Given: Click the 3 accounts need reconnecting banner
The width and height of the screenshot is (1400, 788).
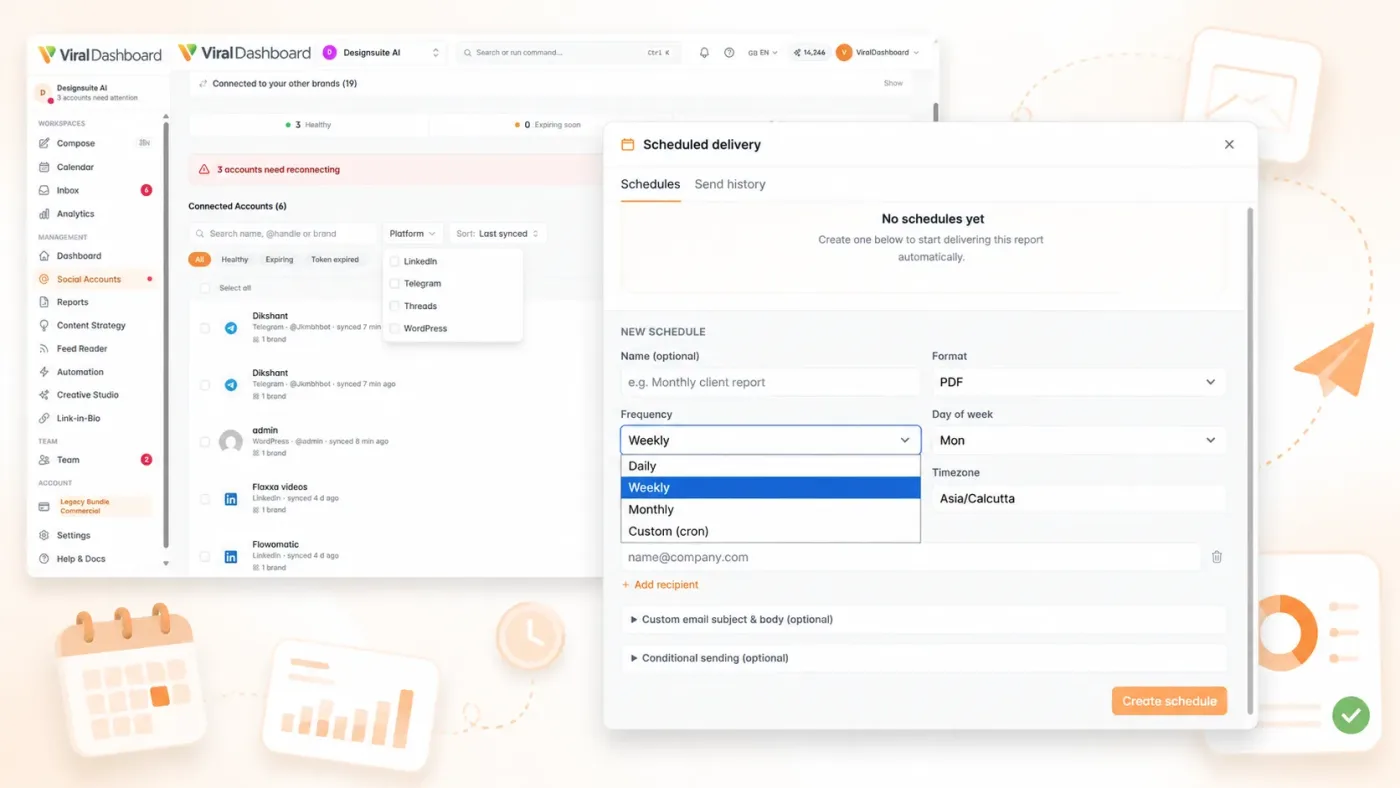Looking at the screenshot, I should point(395,169).
